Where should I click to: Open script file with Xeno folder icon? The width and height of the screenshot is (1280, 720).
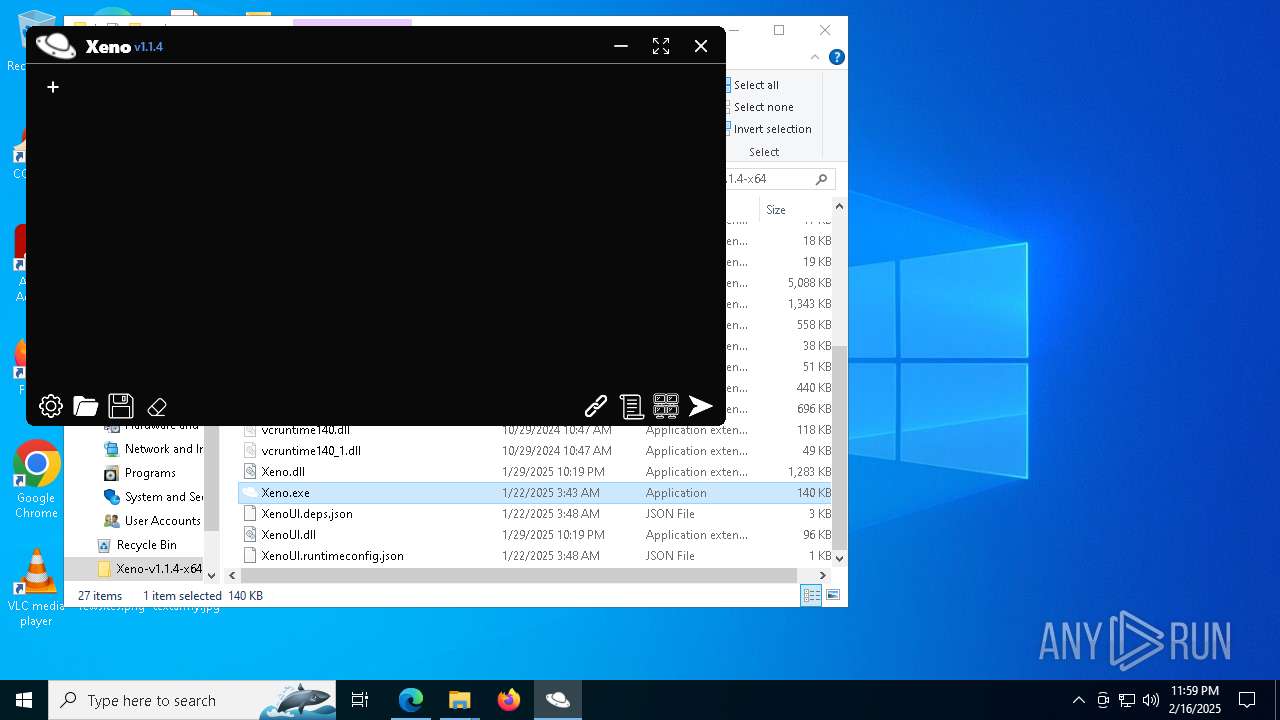pos(86,406)
